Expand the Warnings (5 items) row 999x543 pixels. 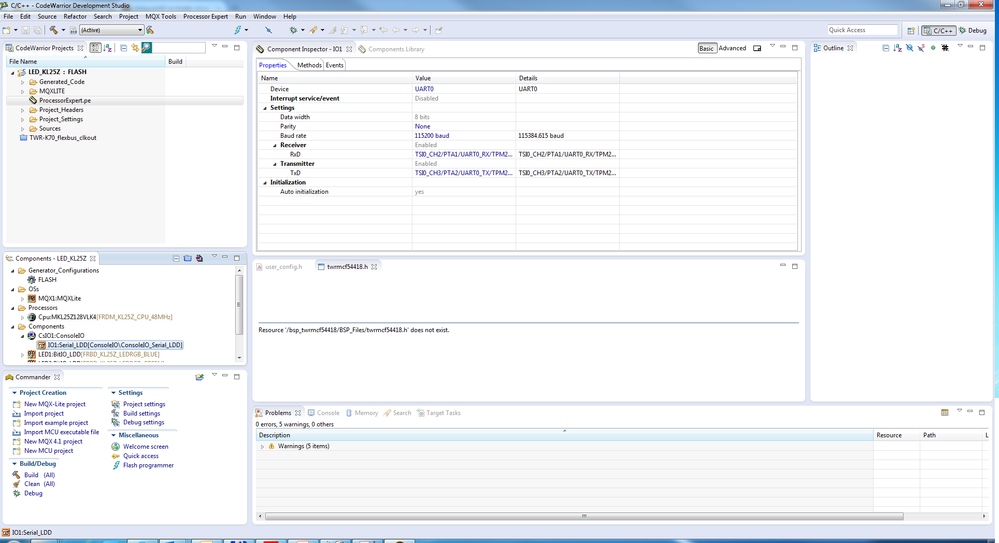coord(262,447)
